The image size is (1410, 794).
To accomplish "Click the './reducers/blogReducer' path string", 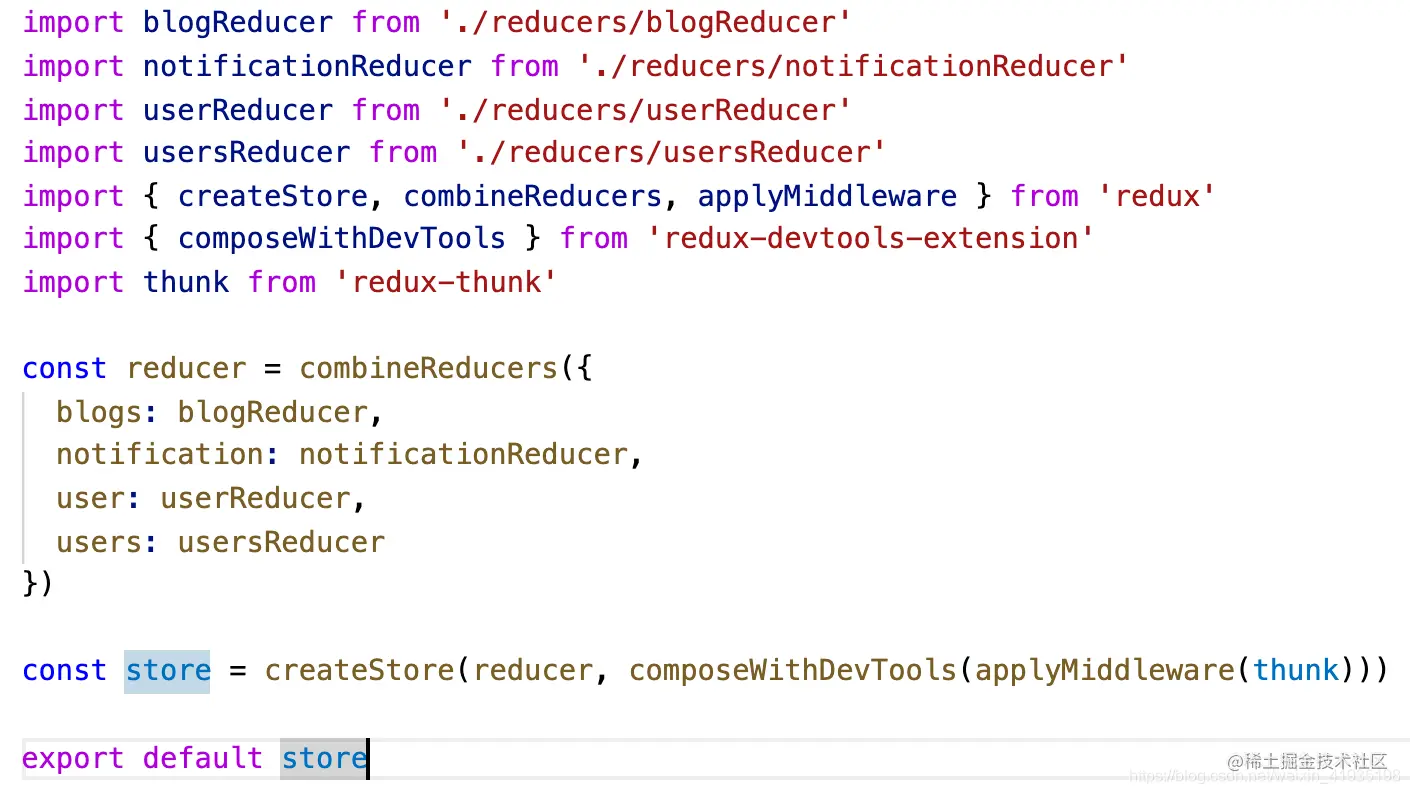I will coord(645,23).
